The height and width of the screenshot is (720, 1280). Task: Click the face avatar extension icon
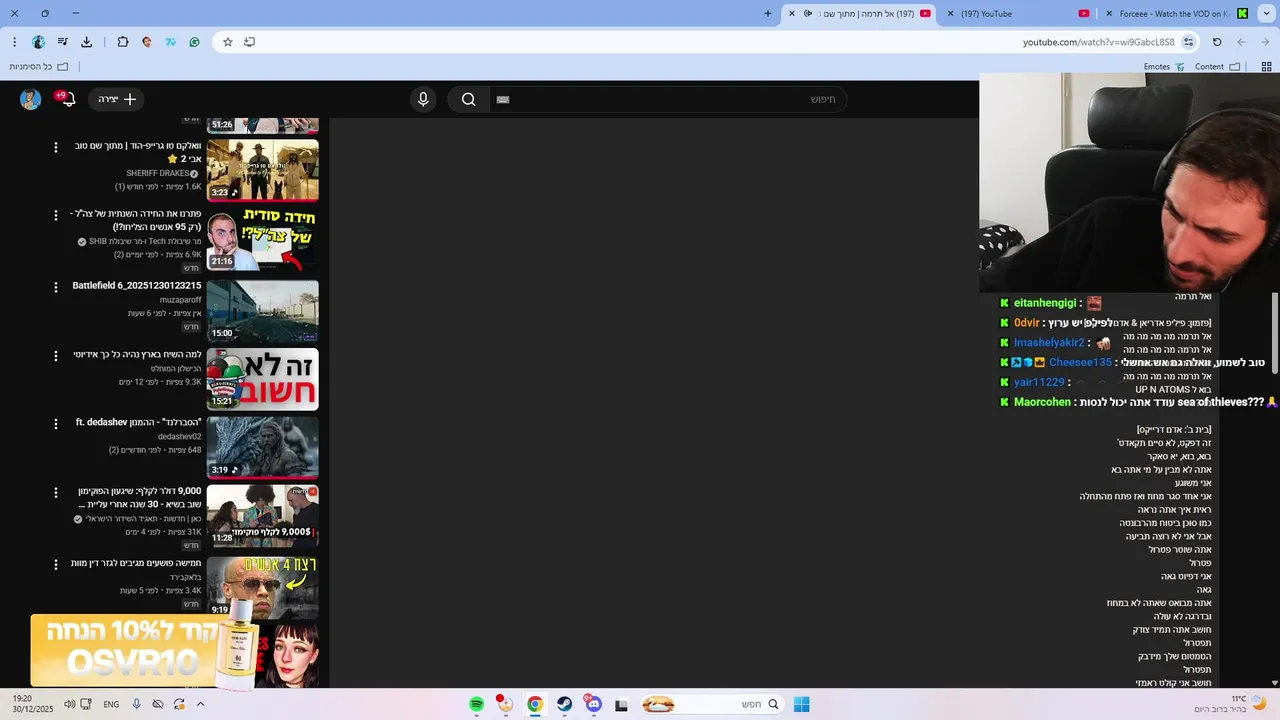[147, 42]
